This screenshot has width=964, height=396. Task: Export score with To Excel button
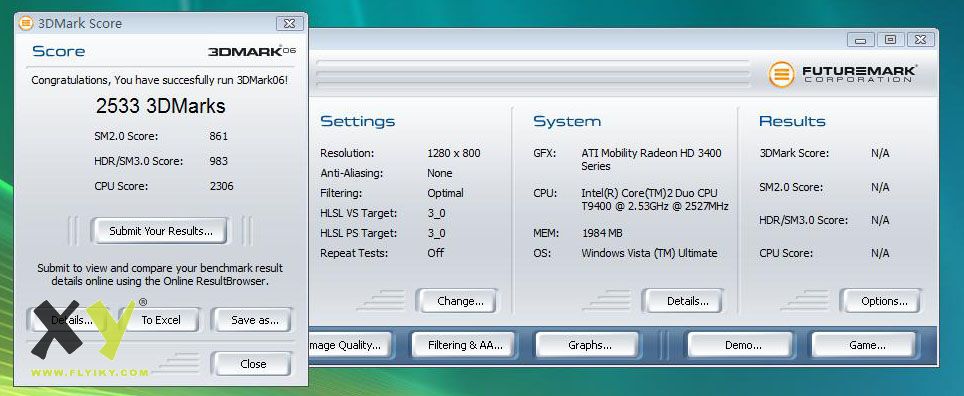[160, 320]
